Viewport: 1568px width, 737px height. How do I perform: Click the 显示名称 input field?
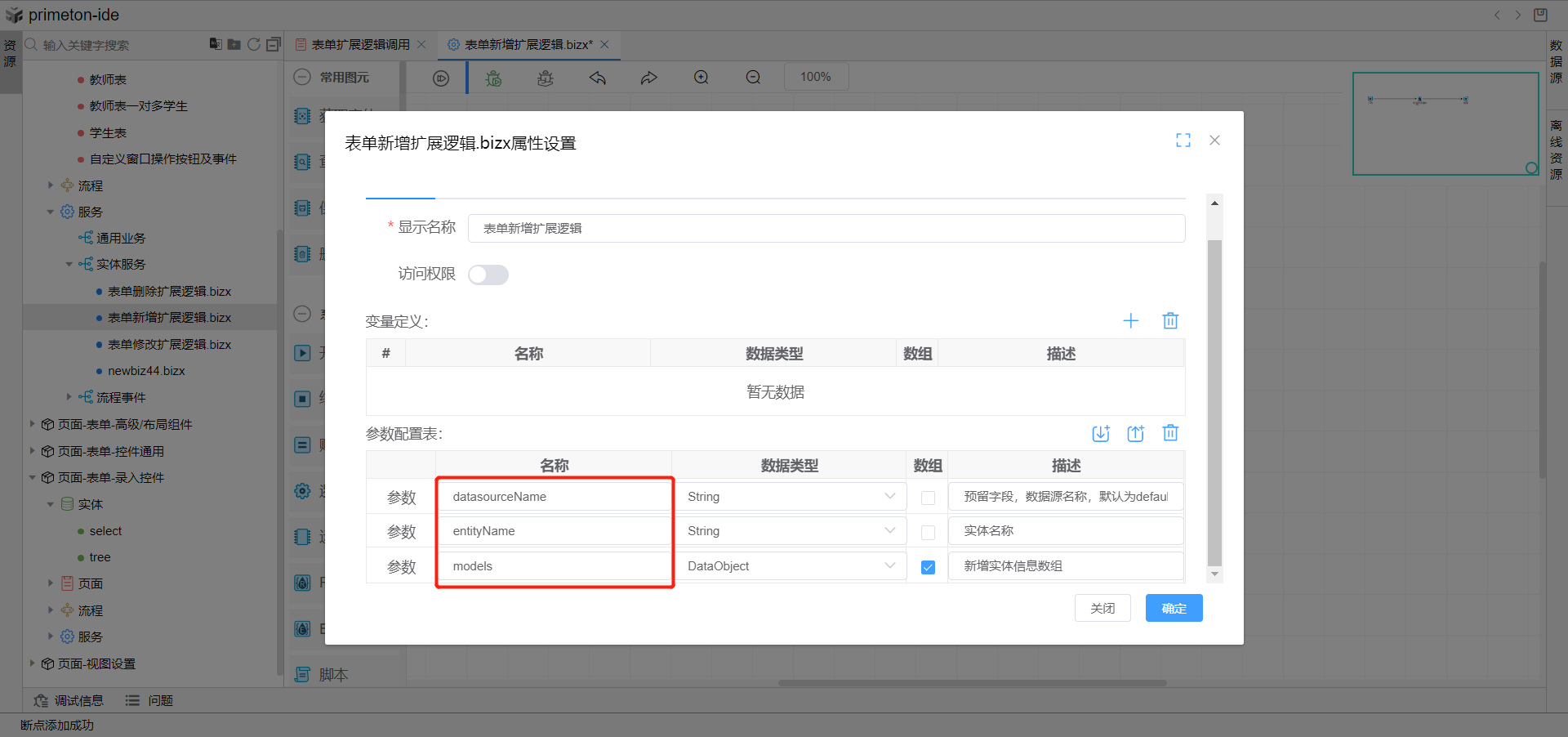(825, 229)
